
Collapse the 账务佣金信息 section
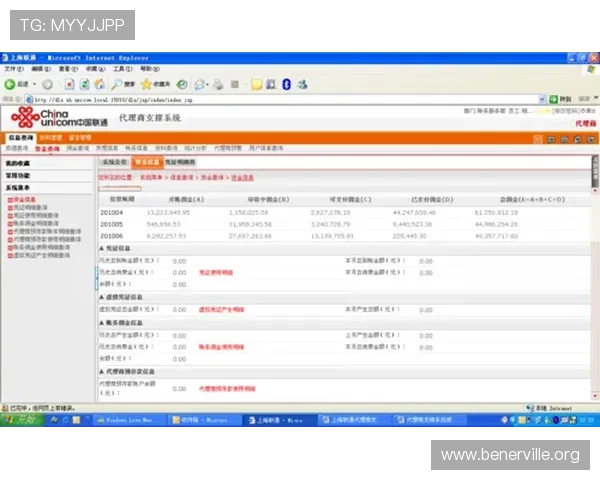[x=101, y=323]
